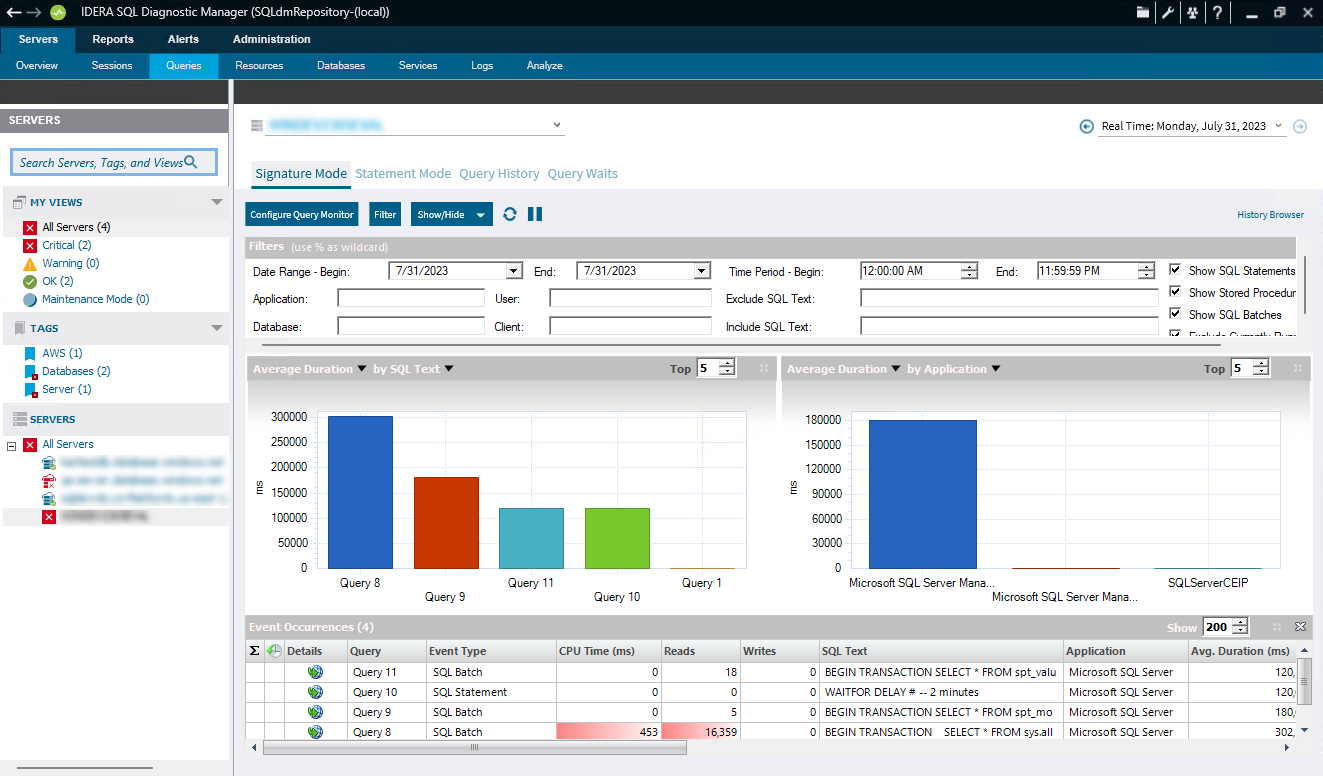The width and height of the screenshot is (1323, 776).
Task: Open the Resources tab
Action: click(259, 66)
